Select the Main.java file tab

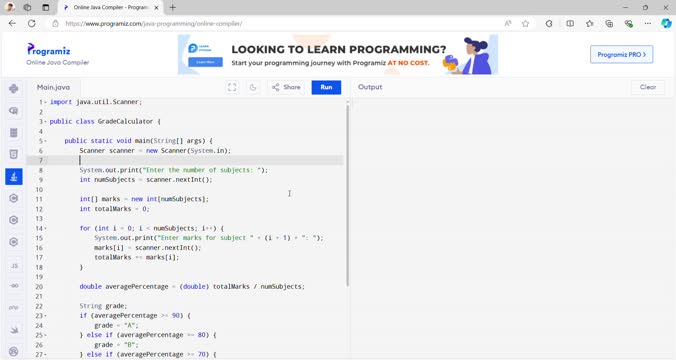click(53, 87)
